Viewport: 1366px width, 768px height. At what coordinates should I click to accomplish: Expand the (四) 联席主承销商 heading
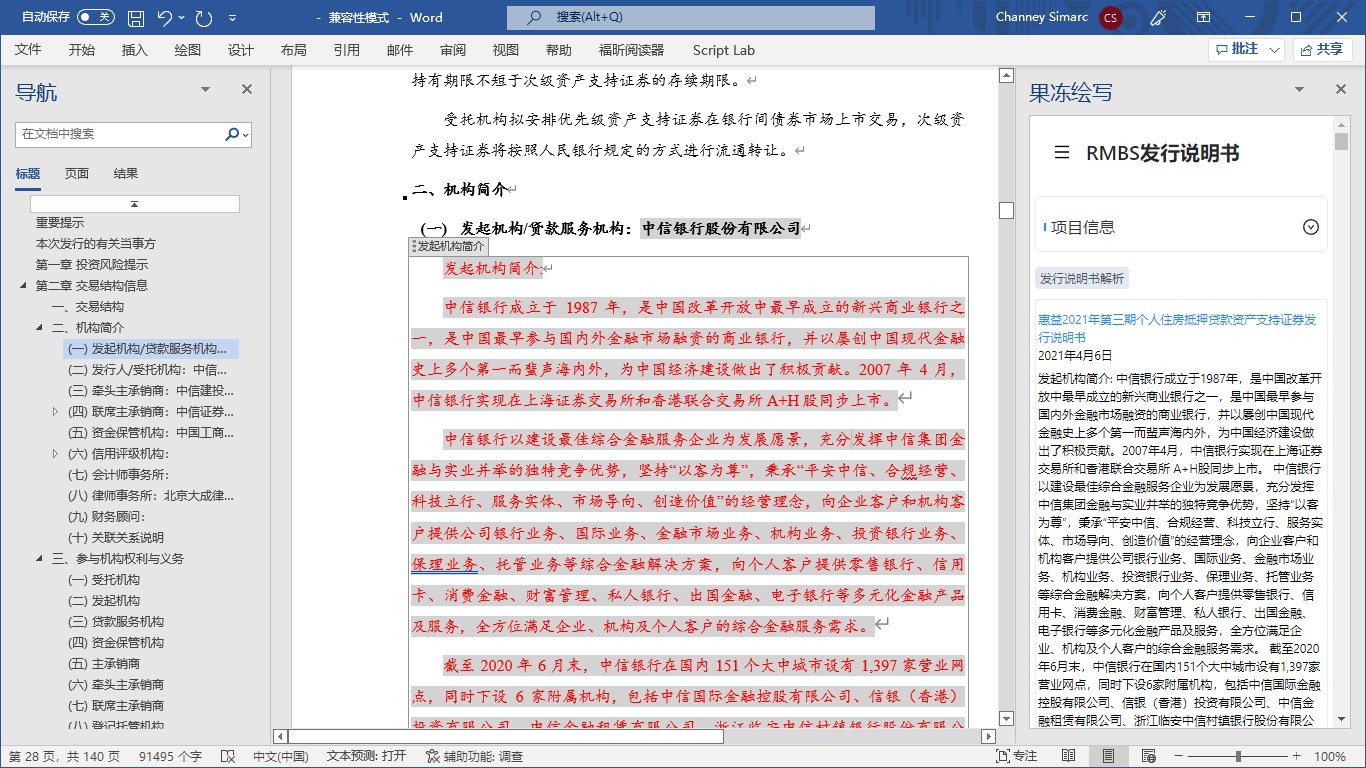pos(55,411)
